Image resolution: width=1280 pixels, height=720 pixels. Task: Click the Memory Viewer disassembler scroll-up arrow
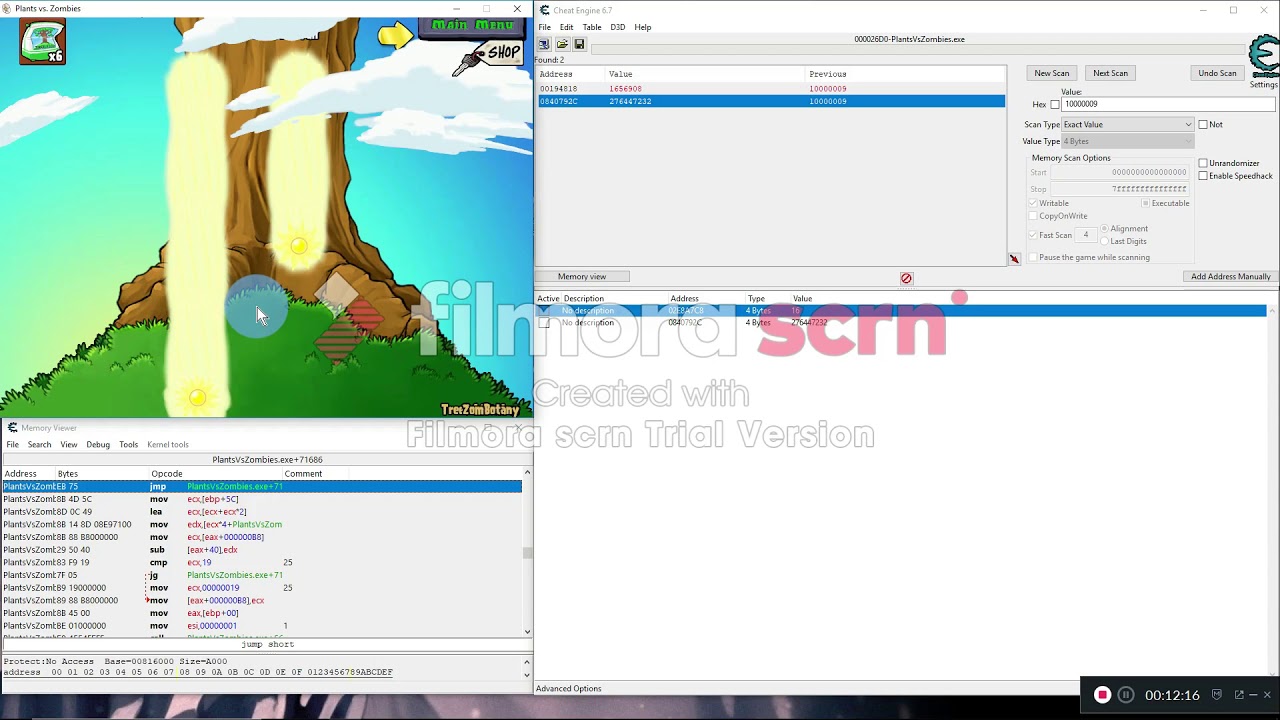coord(527,472)
